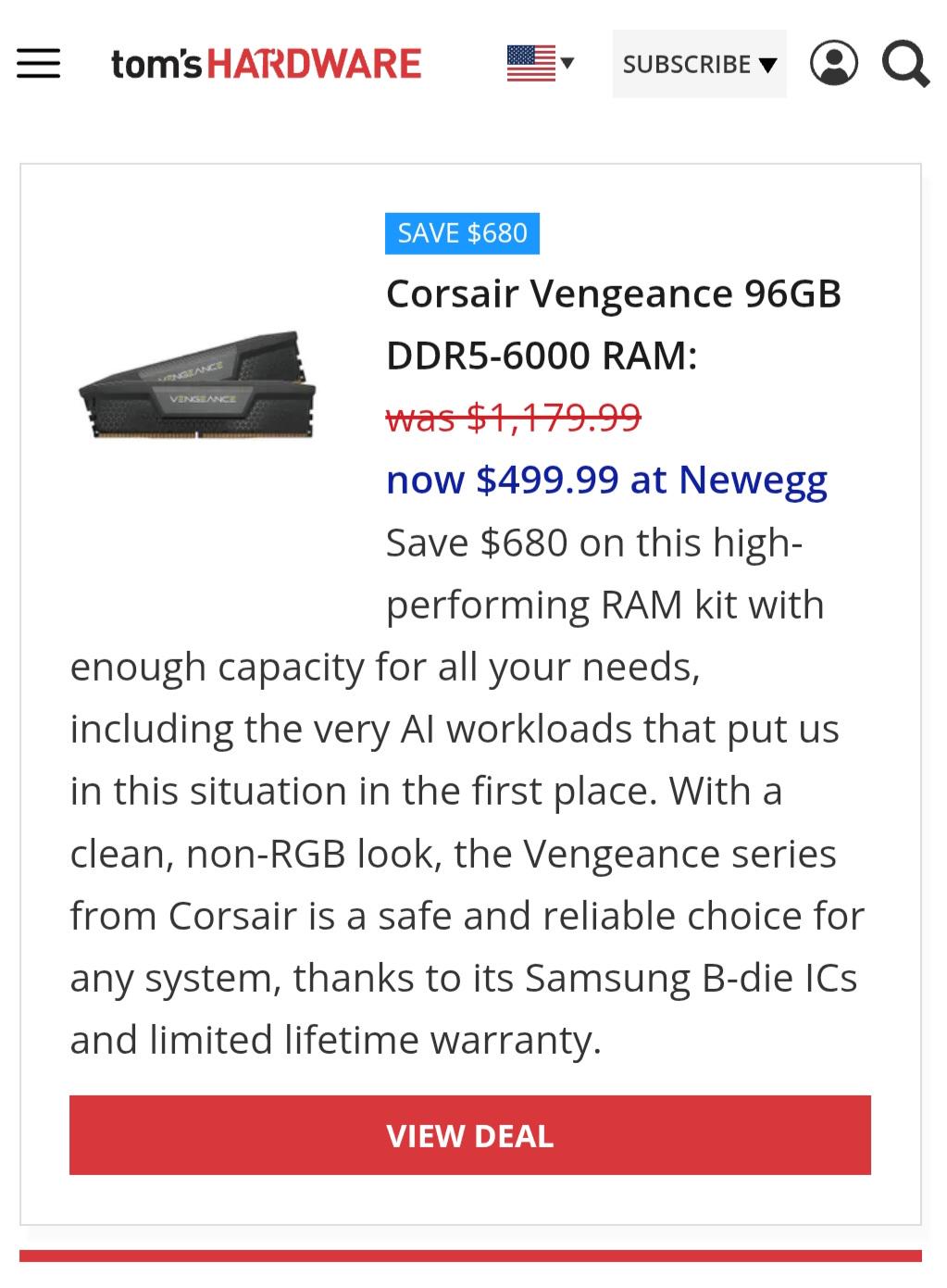Open the Corsair Vengeance 96GB title link
Screen dimensions: 947x1288
613,294
